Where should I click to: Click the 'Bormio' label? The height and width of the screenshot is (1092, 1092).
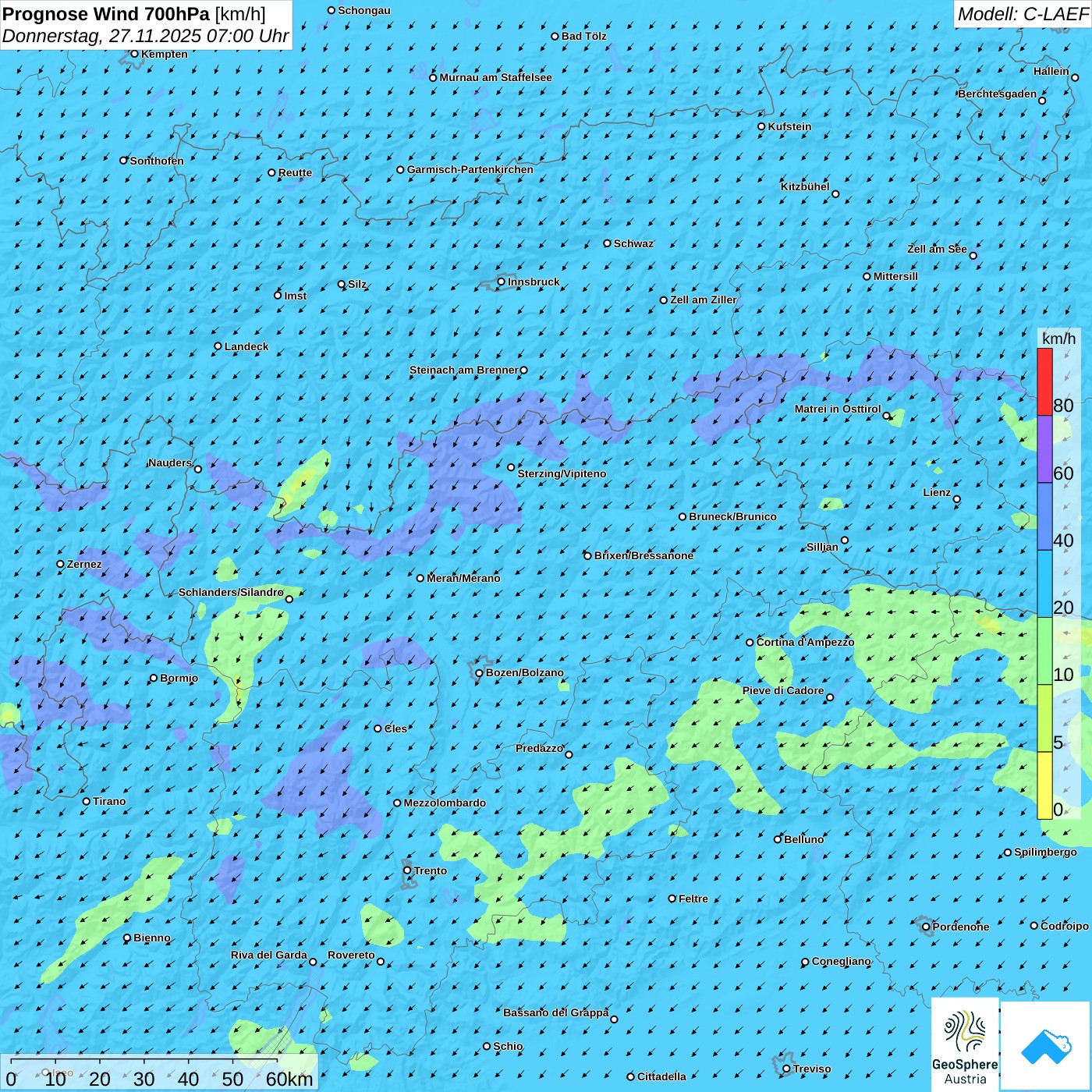[179, 678]
